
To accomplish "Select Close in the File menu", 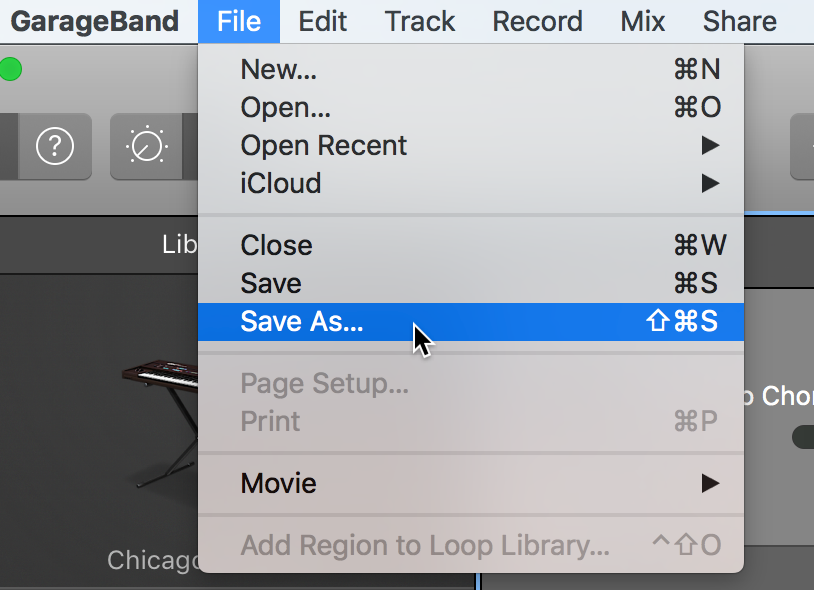I will tap(471, 245).
